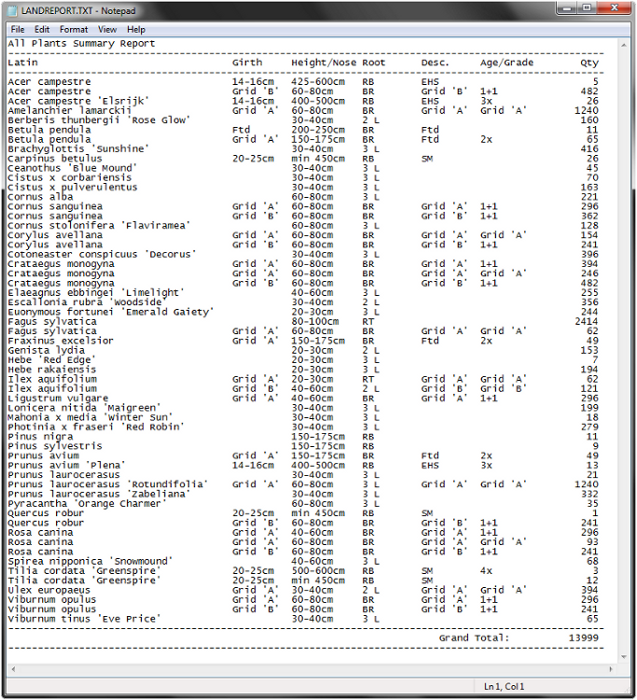Screen dimensions: 637x700
Task: Click the grand total value 13999
Action: [583, 638]
